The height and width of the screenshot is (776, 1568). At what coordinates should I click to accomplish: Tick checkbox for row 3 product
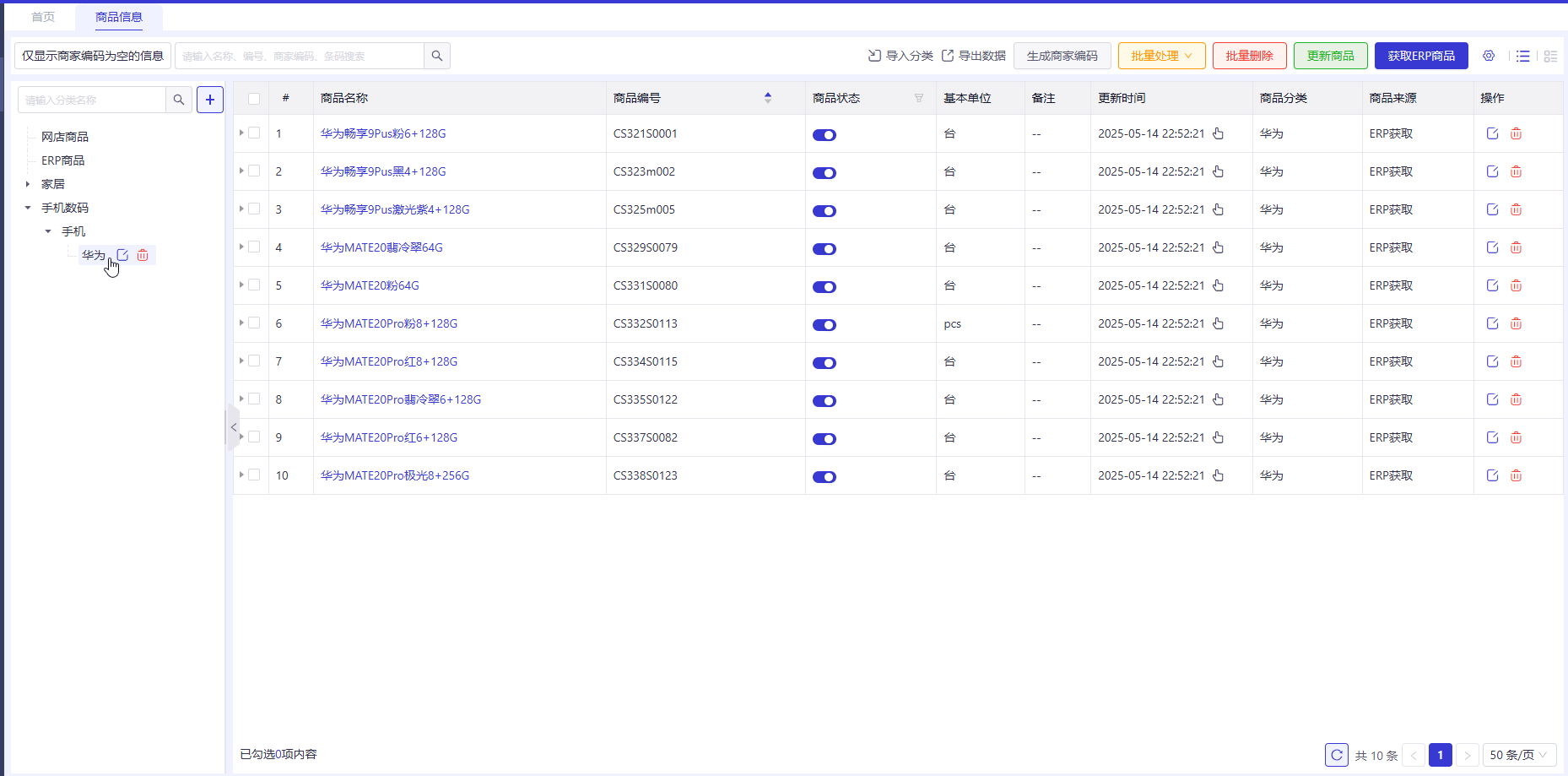point(254,209)
